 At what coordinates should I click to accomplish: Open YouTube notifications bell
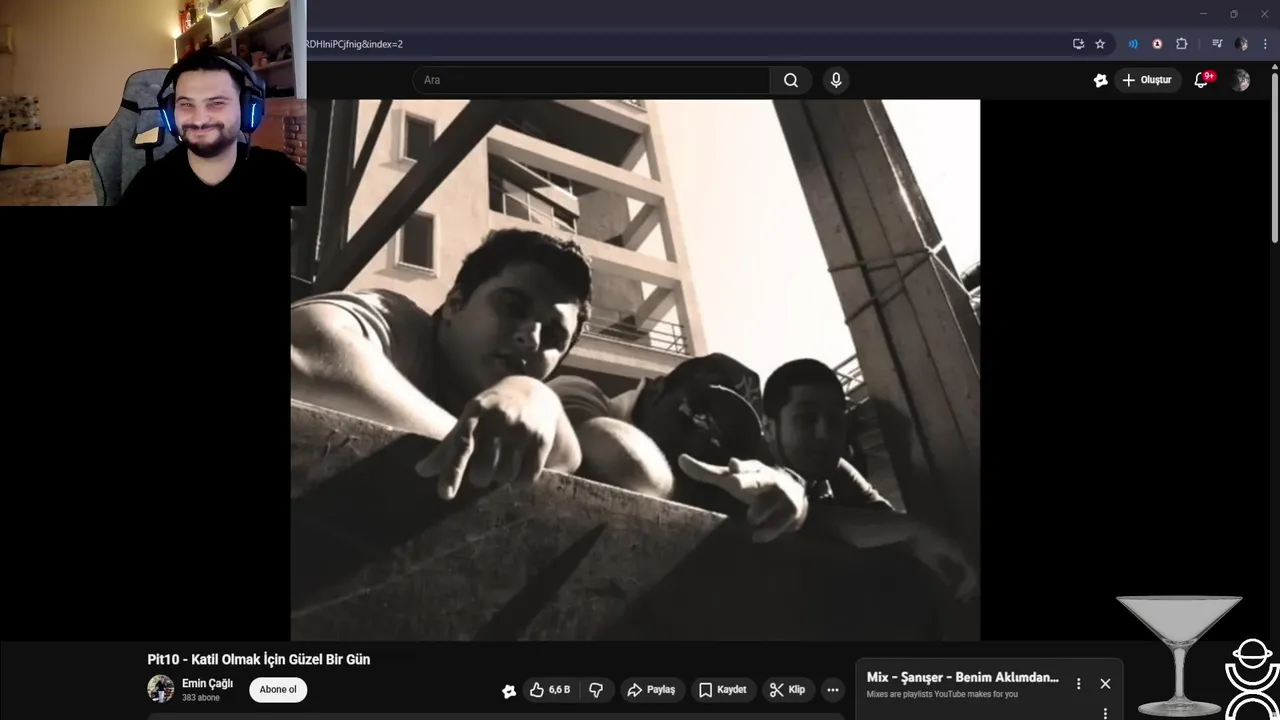click(x=1202, y=80)
